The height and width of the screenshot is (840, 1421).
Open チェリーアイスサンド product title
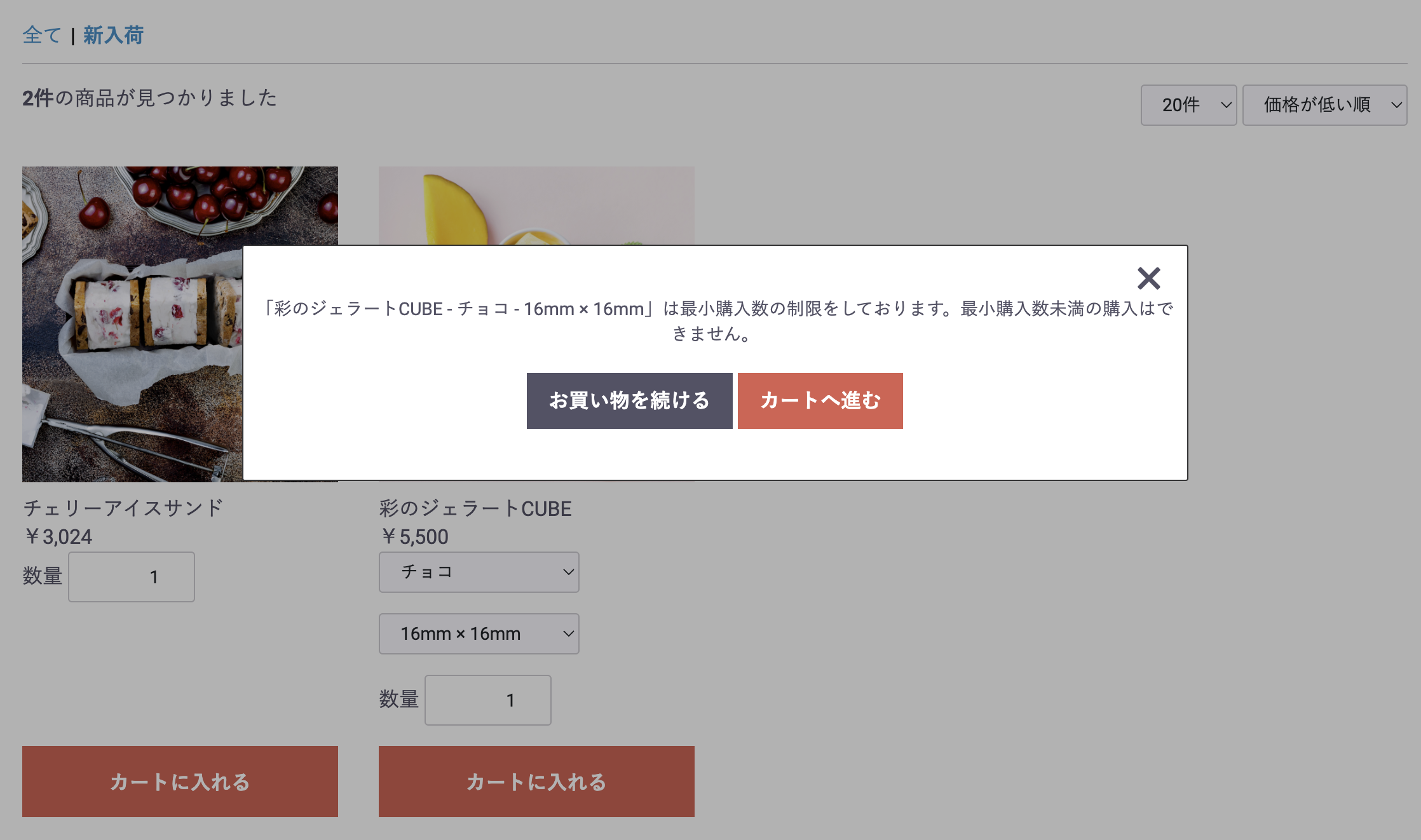coord(123,508)
